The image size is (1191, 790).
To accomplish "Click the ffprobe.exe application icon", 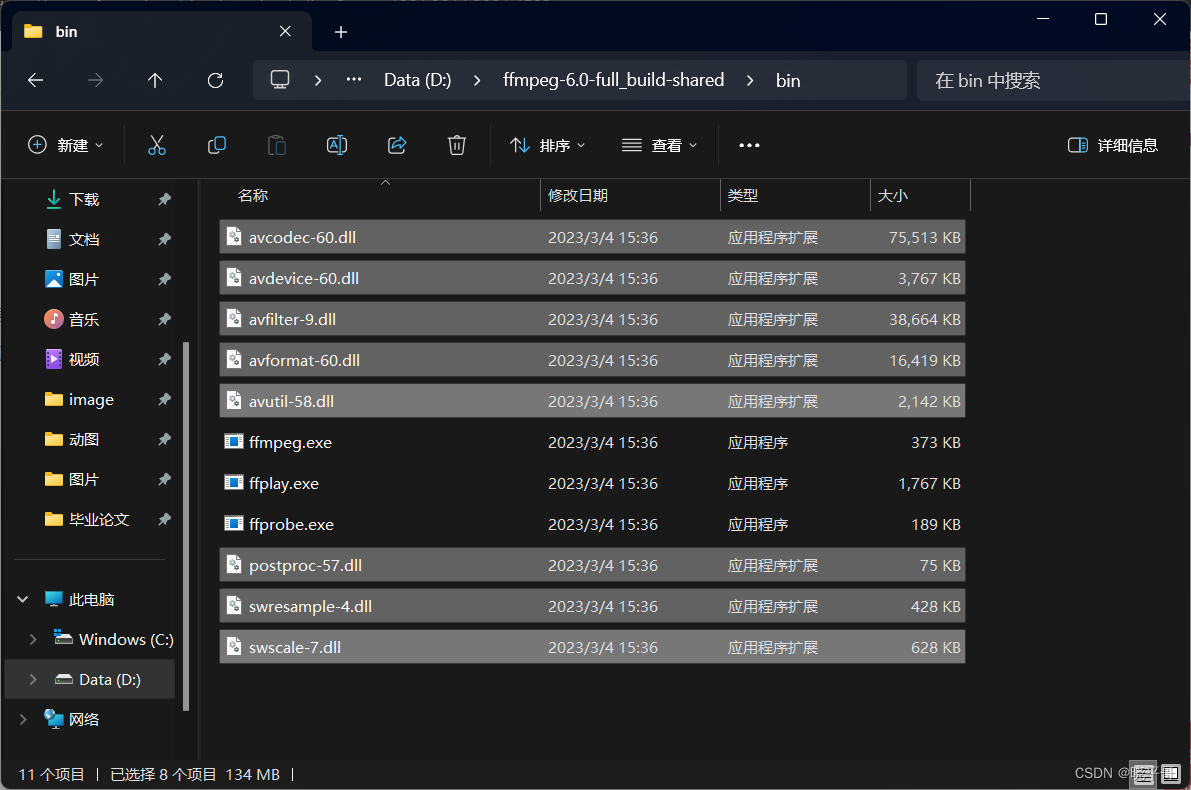I will click(x=234, y=524).
